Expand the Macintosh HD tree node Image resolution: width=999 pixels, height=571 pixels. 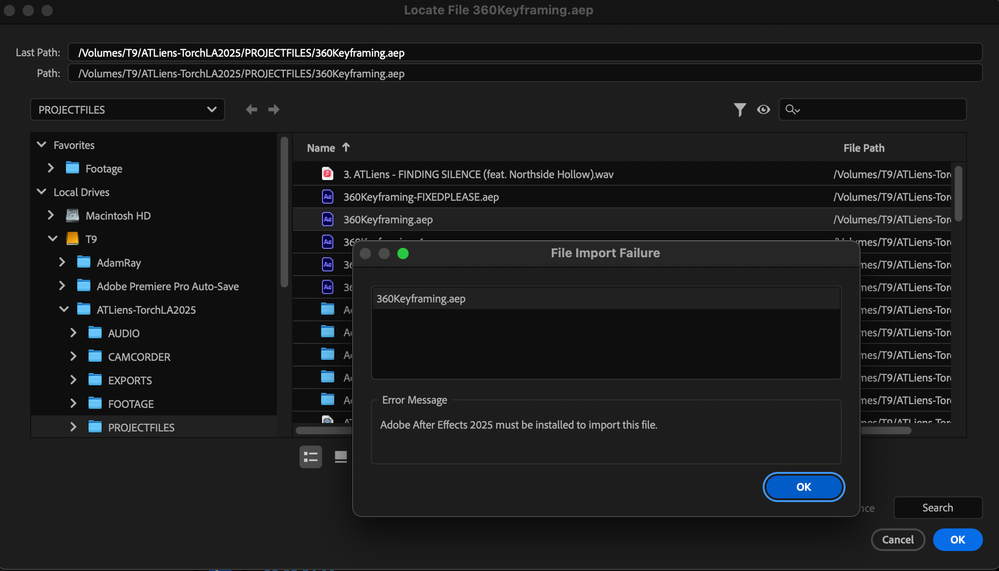pyautogui.click(x=51, y=215)
